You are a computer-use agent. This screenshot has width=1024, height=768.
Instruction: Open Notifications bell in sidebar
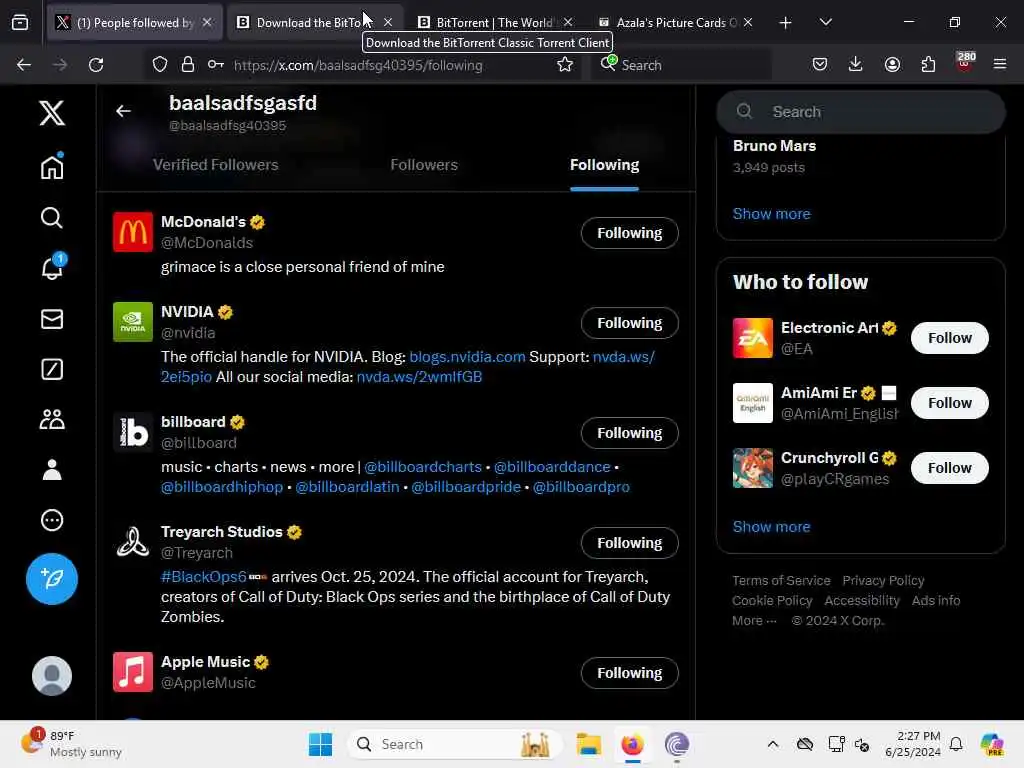point(52,266)
